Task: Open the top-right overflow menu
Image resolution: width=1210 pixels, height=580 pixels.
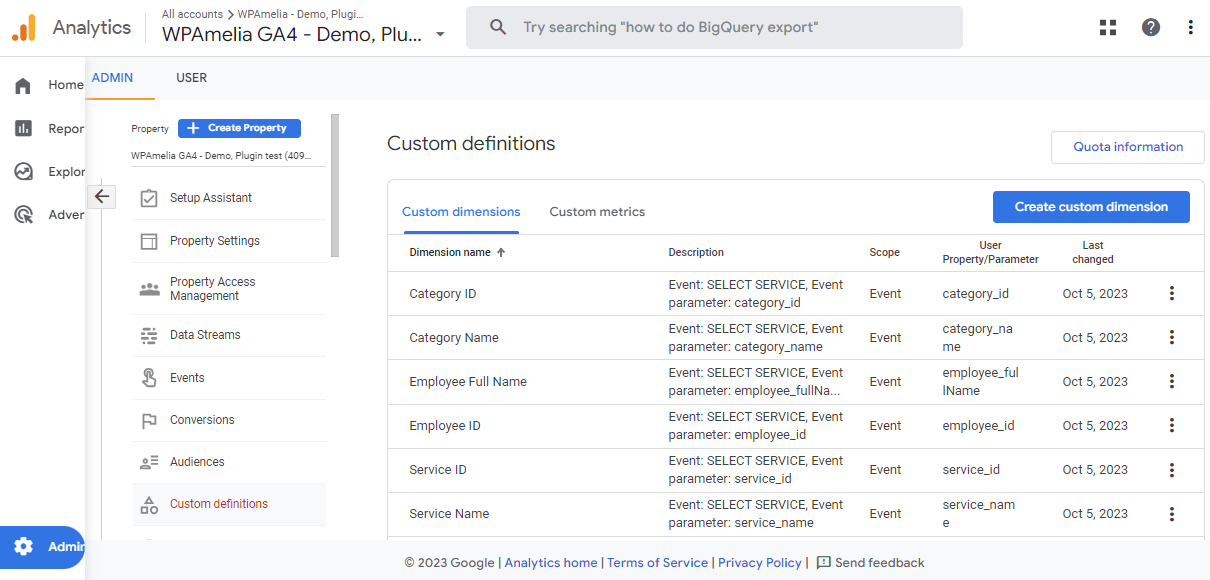Action: [x=1191, y=27]
